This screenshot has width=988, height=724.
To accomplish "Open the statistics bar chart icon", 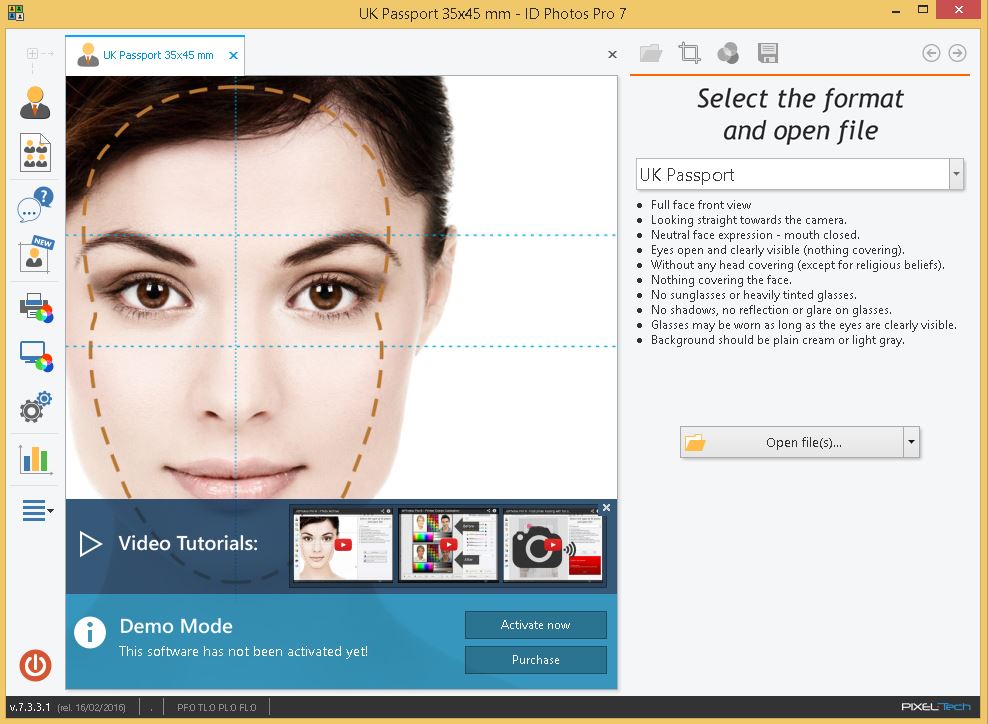I will pos(35,459).
